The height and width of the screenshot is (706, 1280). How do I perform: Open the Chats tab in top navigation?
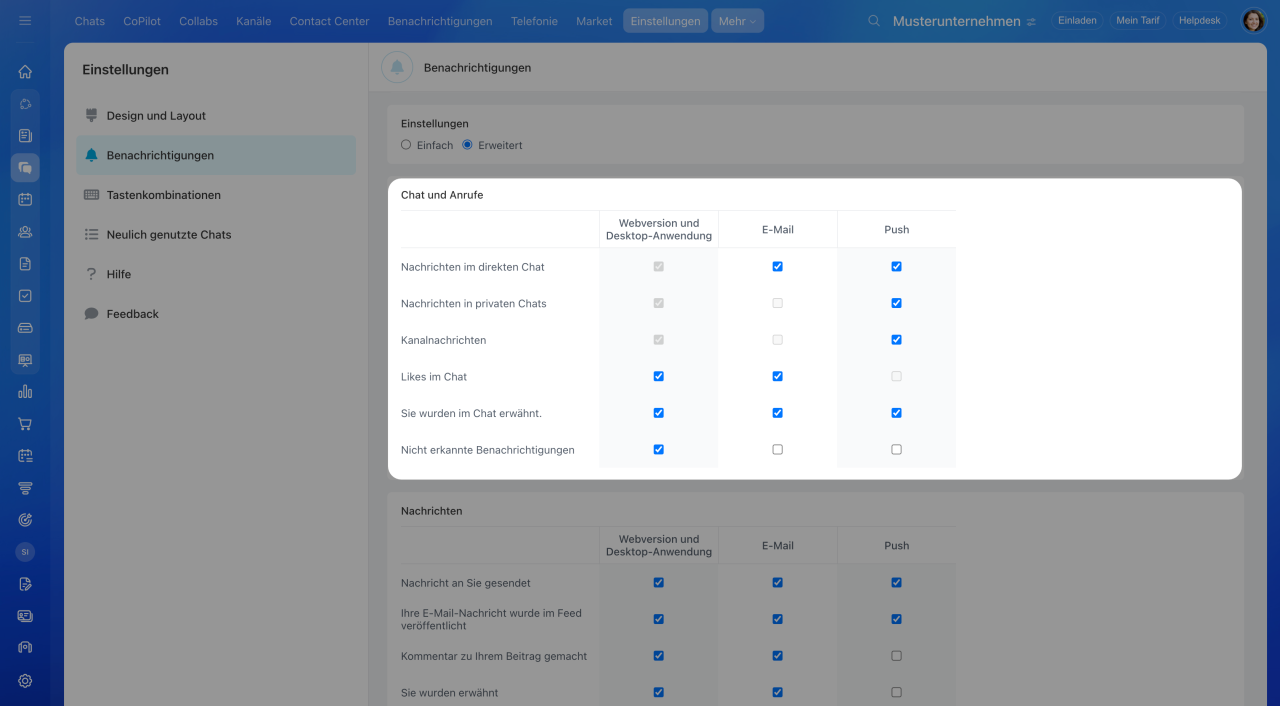coord(89,21)
